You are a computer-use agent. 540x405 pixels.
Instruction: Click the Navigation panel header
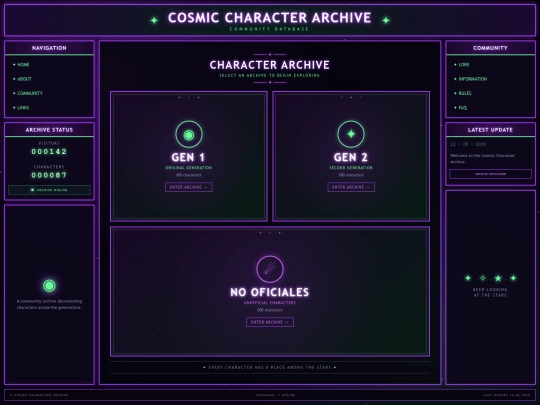(49, 48)
